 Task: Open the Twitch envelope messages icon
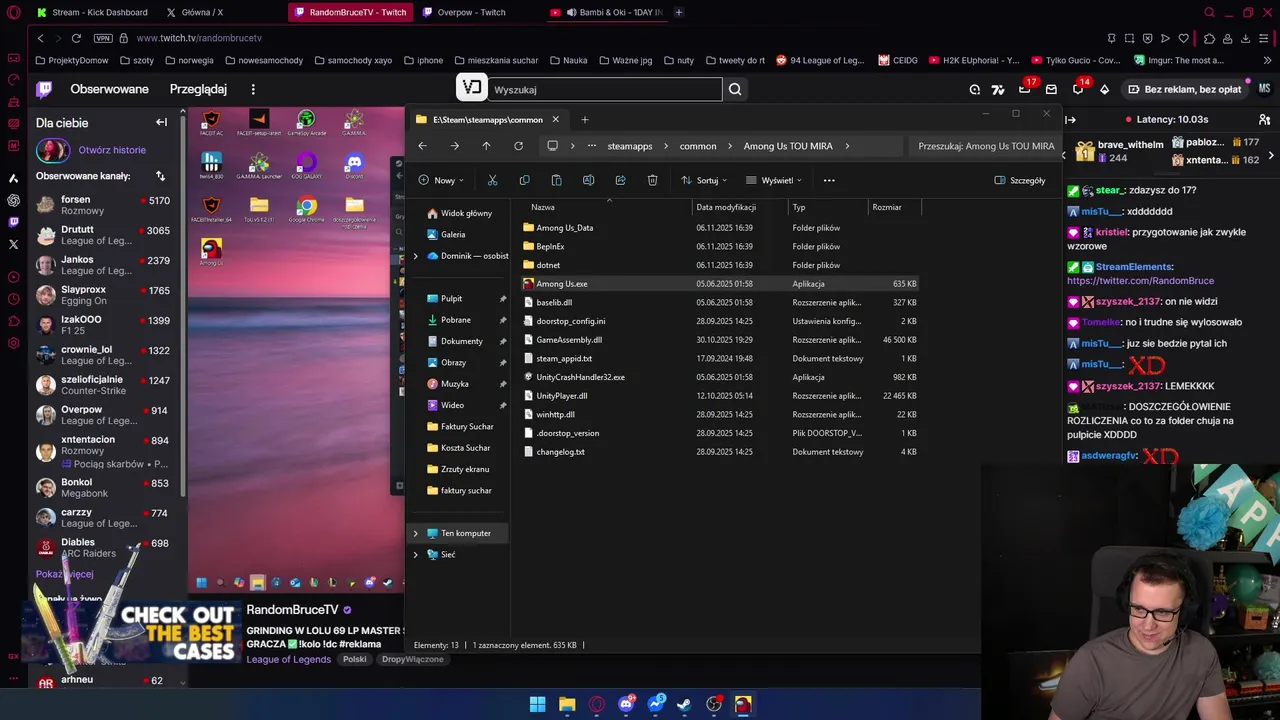pos(1051,89)
